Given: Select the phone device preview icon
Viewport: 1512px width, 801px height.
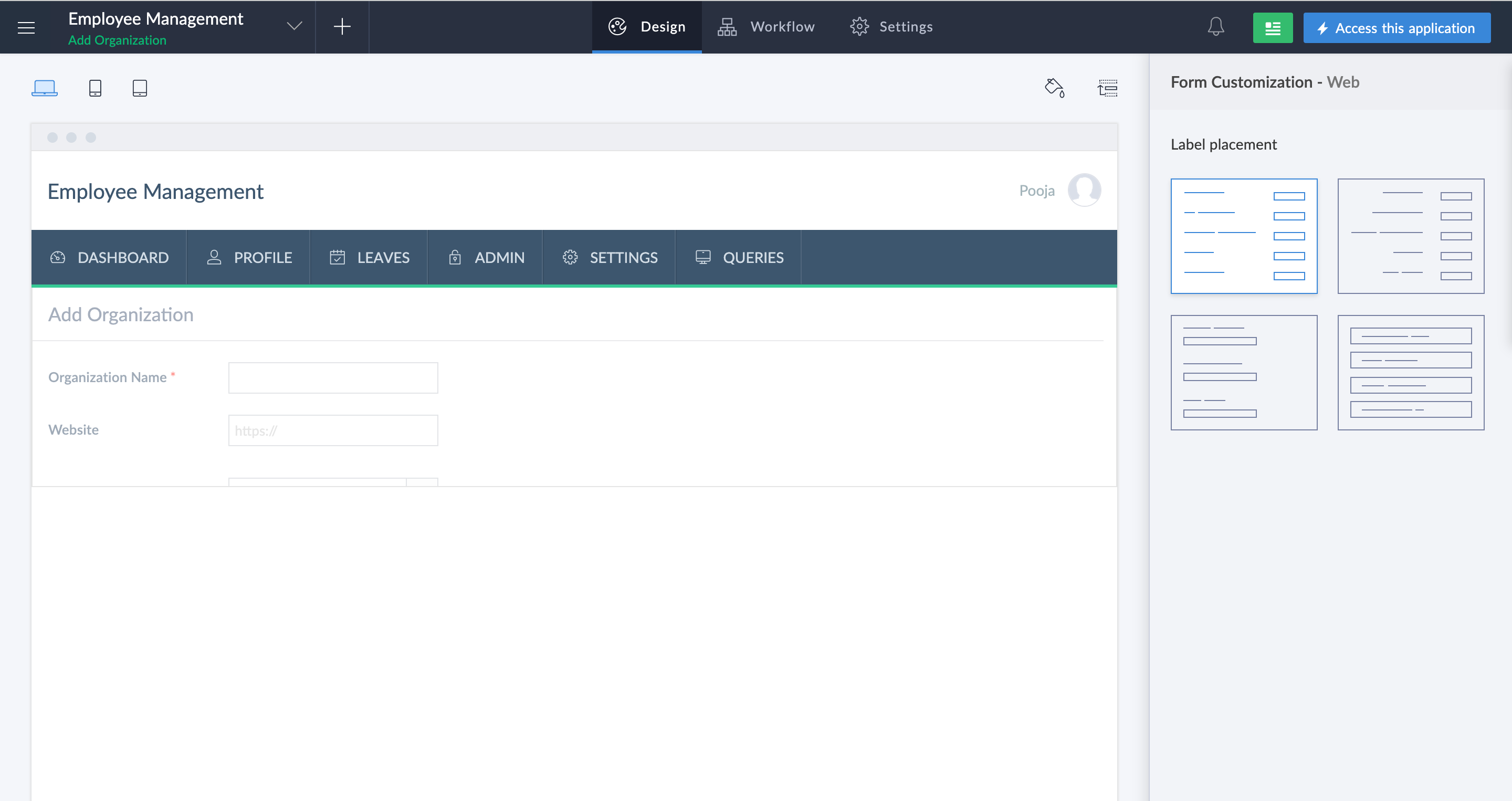Looking at the screenshot, I should pyautogui.click(x=95, y=88).
